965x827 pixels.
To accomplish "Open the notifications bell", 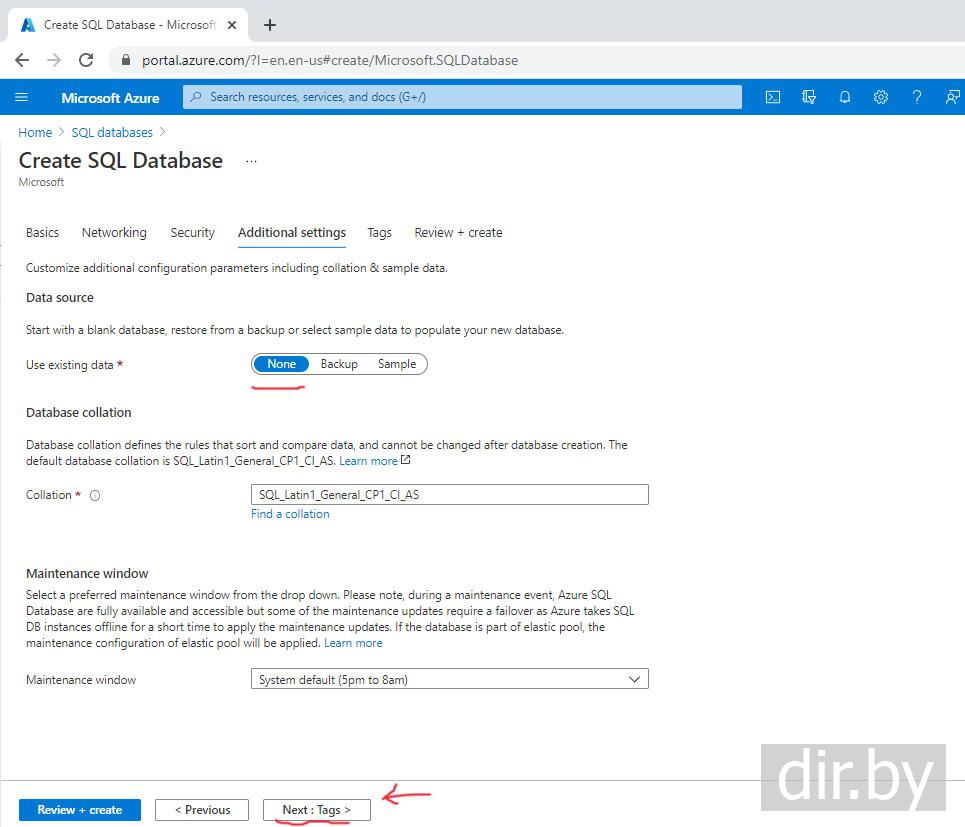I will pos(844,97).
